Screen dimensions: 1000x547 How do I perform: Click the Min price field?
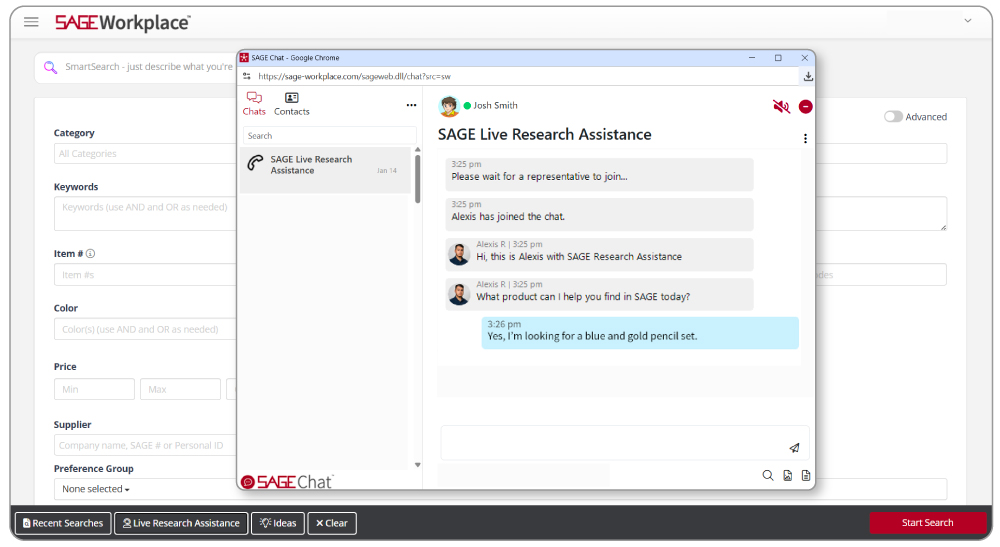pyautogui.click(x=94, y=390)
